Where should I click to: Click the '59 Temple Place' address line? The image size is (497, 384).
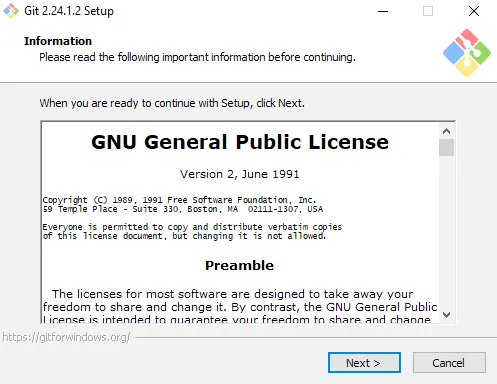click(183, 209)
